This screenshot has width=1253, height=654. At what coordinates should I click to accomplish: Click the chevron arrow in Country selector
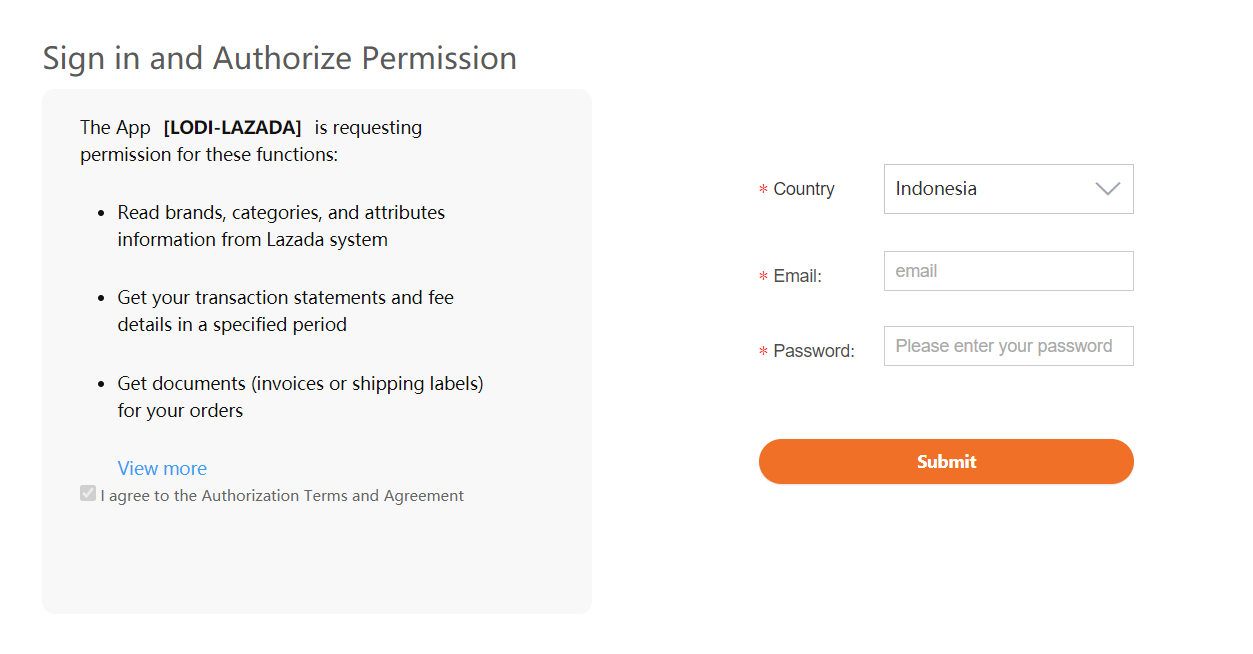point(1107,189)
